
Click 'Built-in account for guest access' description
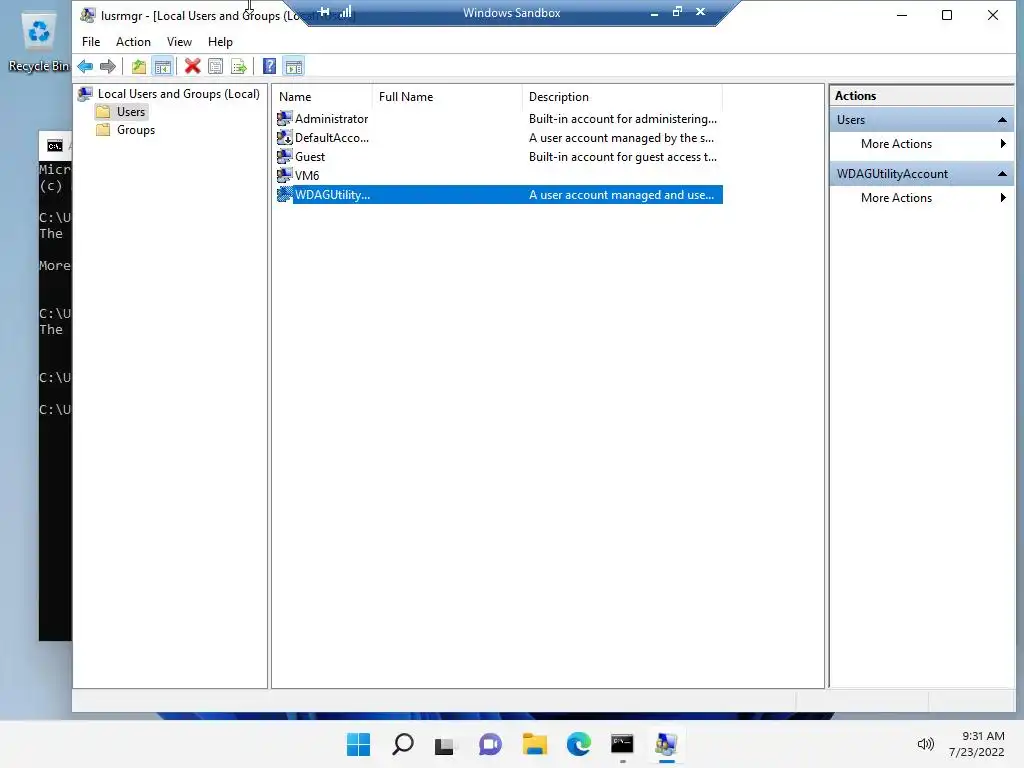pyautogui.click(x=622, y=157)
